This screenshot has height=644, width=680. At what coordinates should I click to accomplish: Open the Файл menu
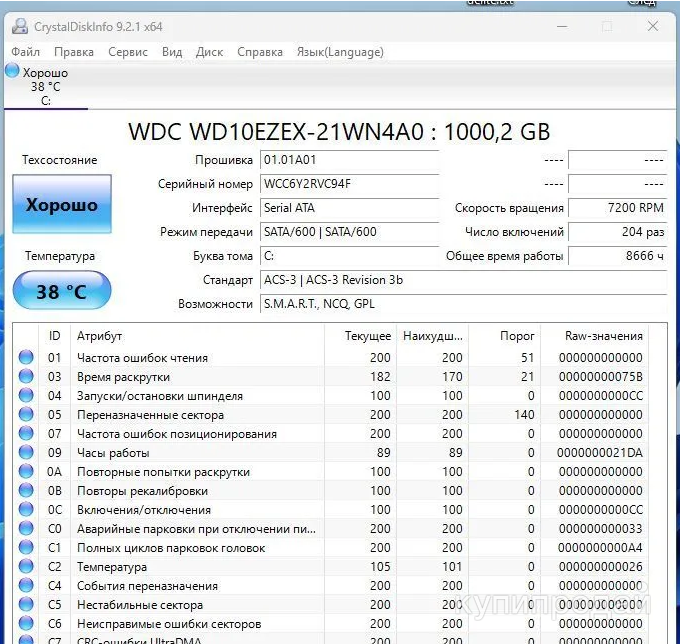click(x=26, y=52)
